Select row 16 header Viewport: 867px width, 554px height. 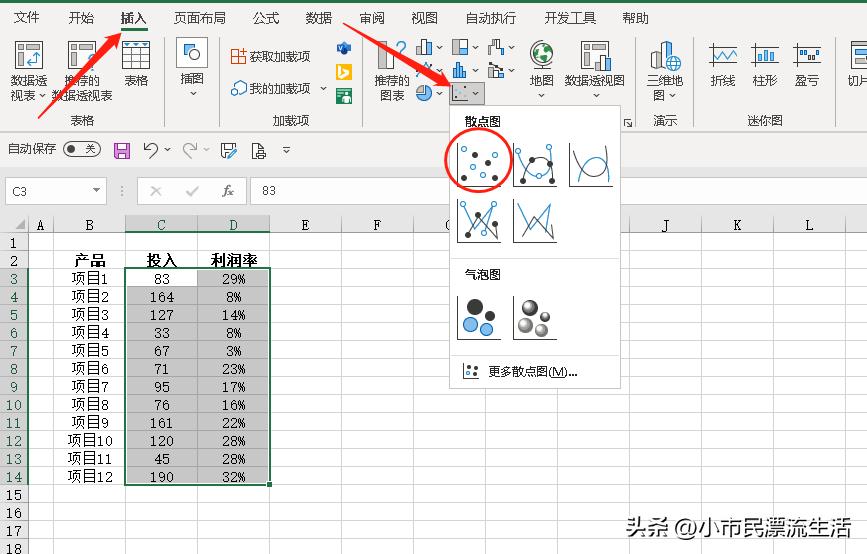(x=14, y=513)
